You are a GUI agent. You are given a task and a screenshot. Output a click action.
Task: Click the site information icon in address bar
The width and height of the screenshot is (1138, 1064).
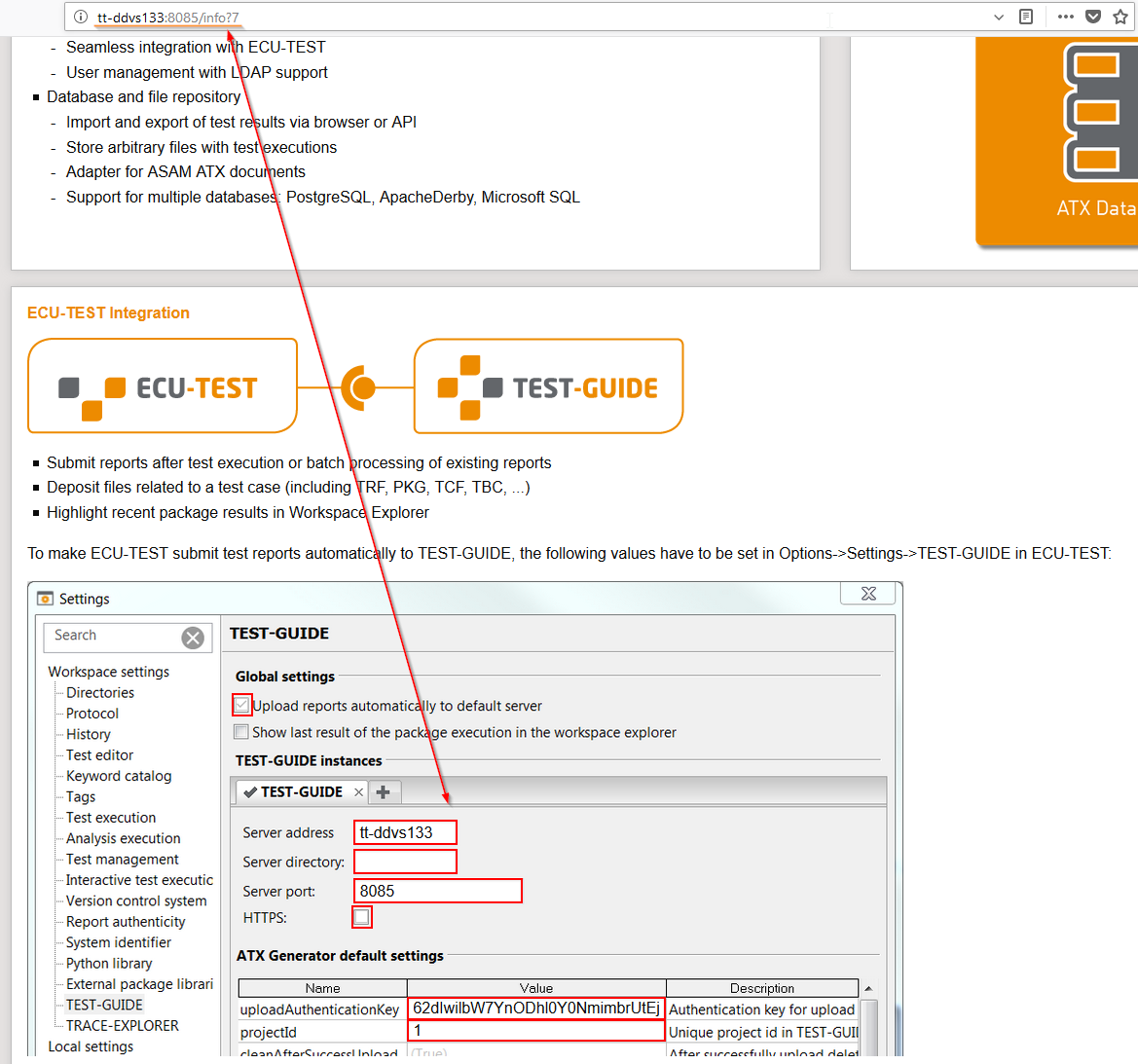click(x=80, y=17)
